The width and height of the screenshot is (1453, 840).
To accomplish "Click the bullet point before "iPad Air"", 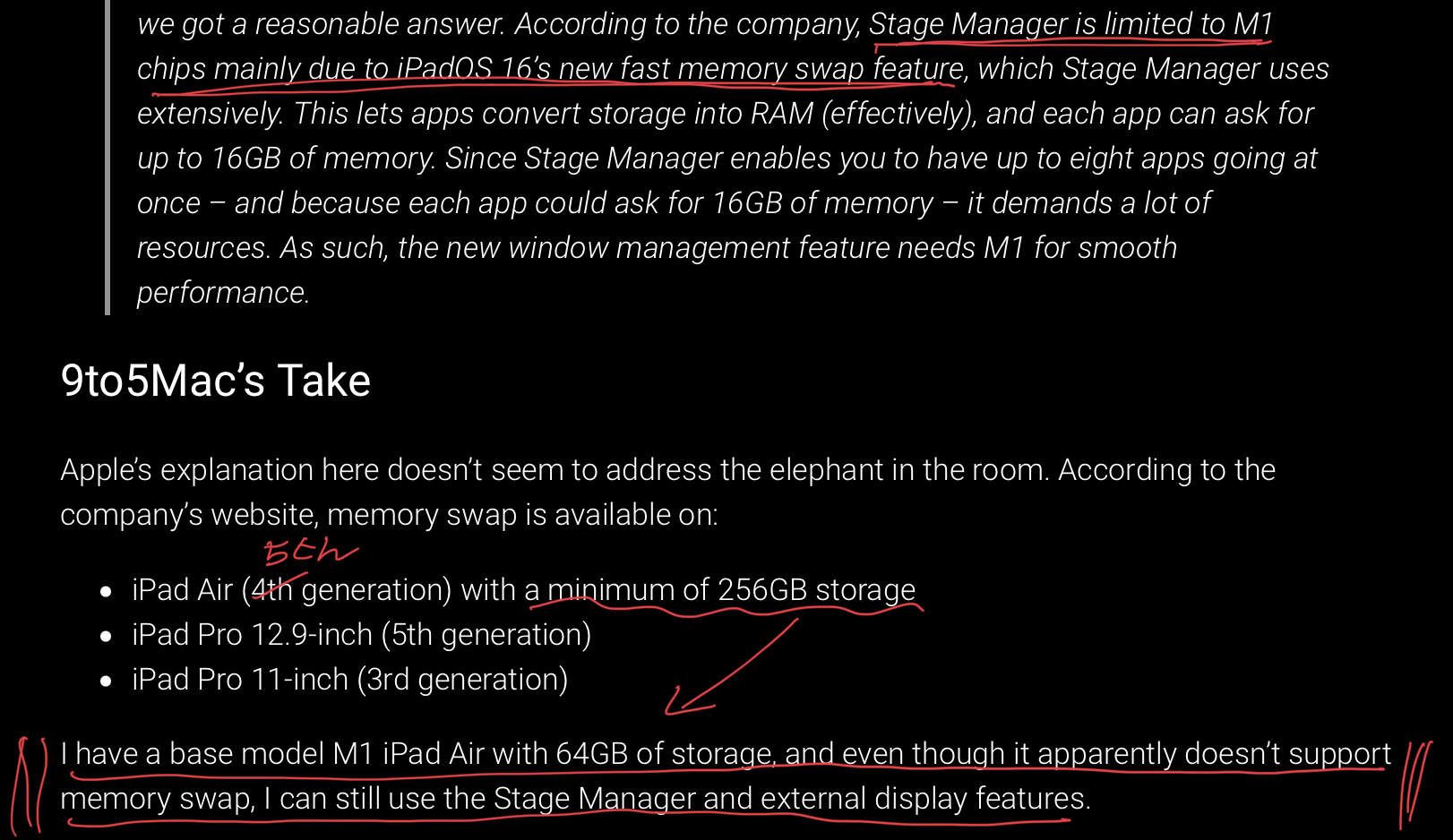I will 107,592.
